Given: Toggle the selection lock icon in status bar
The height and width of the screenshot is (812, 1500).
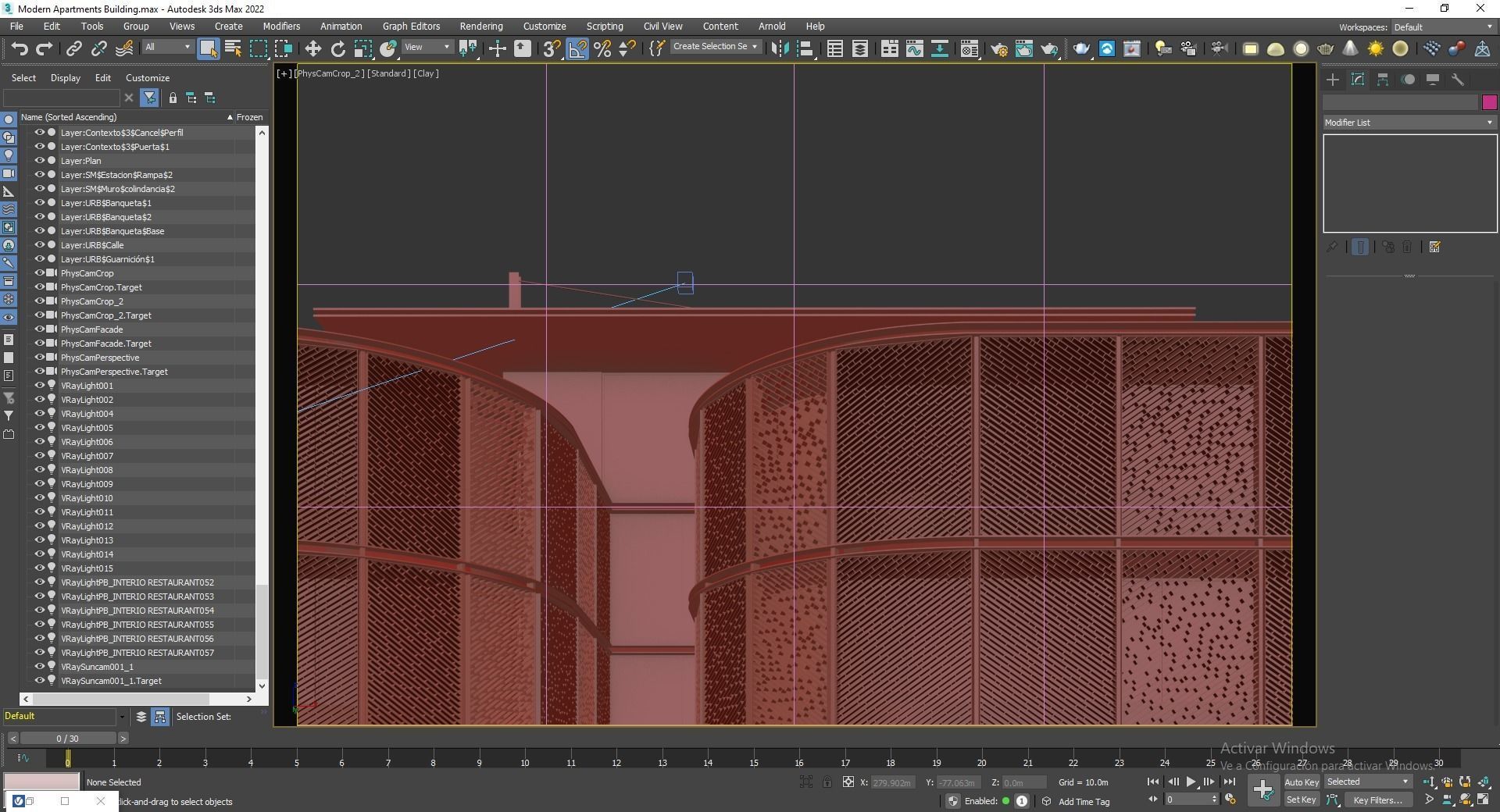Looking at the screenshot, I should pos(827,782).
